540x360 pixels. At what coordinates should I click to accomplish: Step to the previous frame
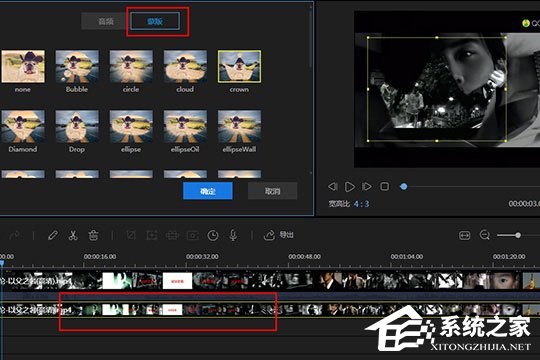332,187
